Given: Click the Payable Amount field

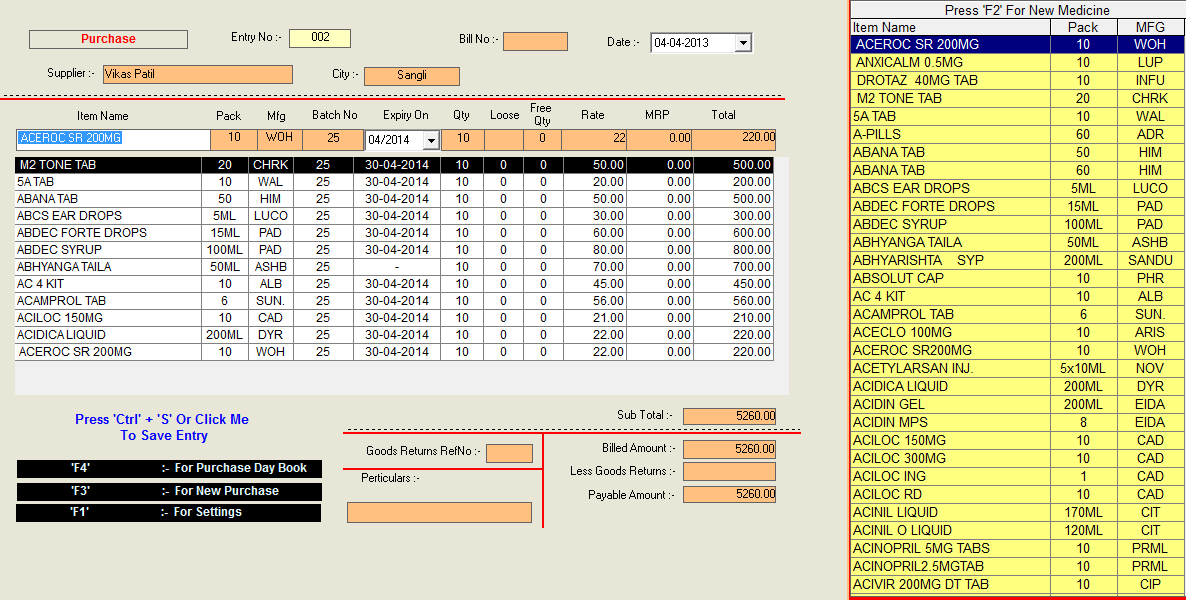Looking at the screenshot, I should pyautogui.click(x=729, y=495).
